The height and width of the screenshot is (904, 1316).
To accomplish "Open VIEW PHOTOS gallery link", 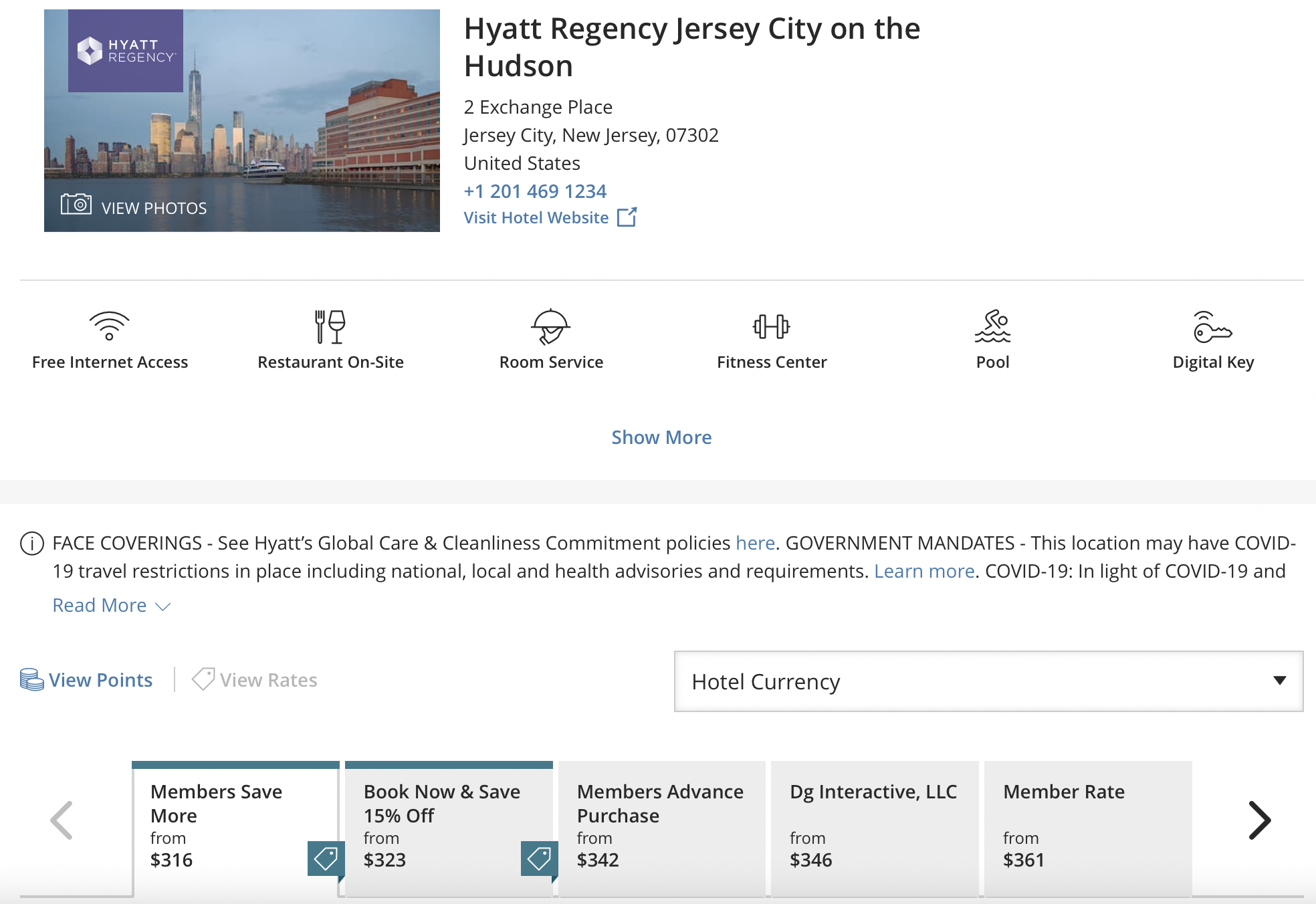I will click(154, 208).
